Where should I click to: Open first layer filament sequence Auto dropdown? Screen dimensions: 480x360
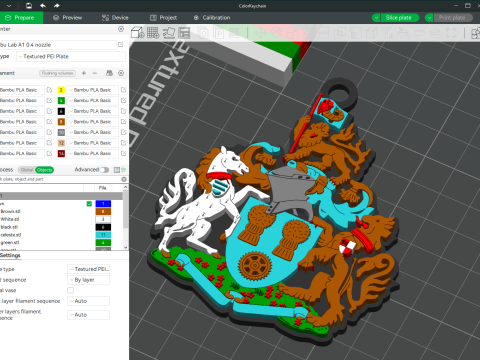(88, 301)
